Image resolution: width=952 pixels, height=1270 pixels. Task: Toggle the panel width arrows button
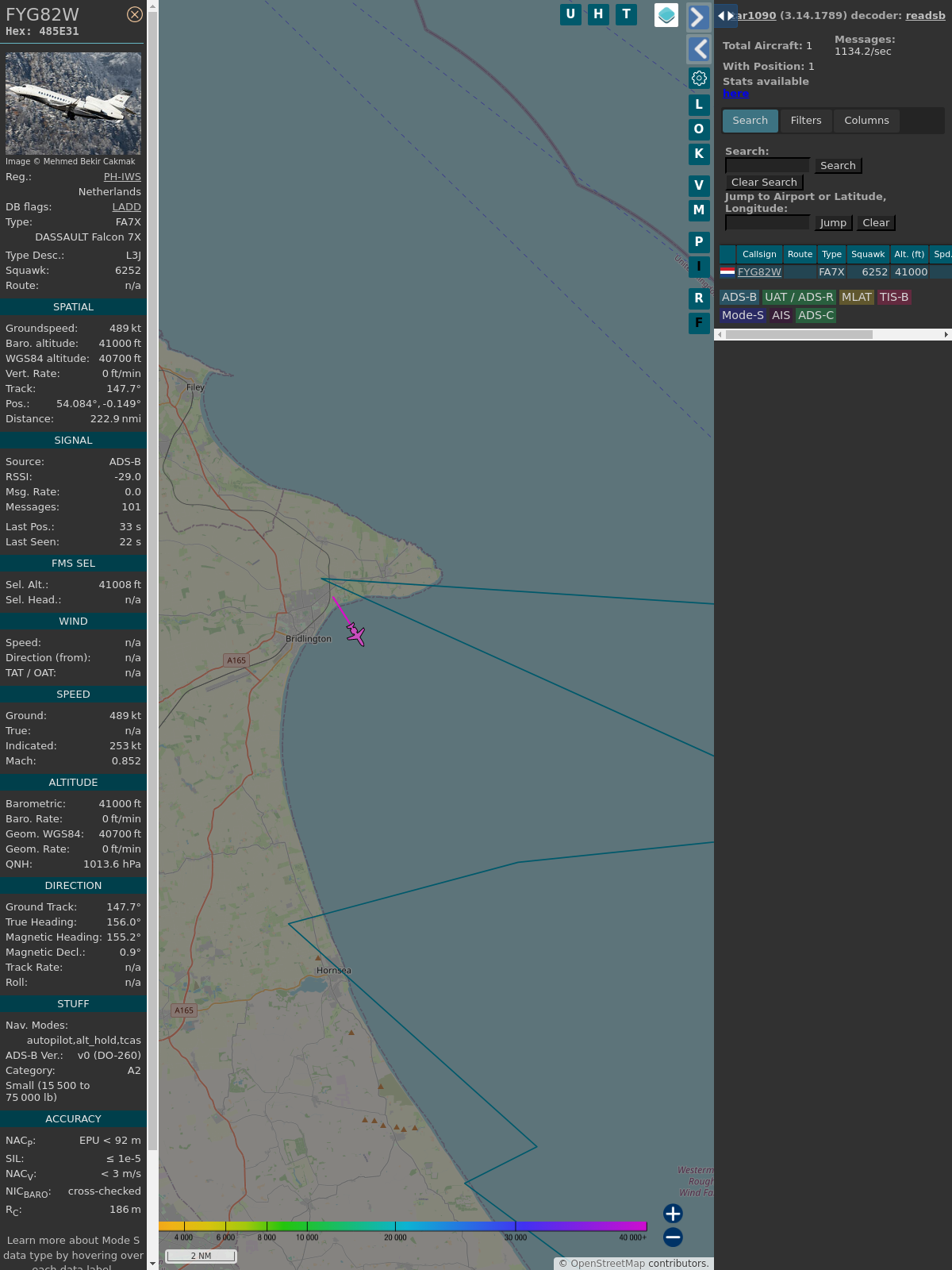(x=726, y=16)
